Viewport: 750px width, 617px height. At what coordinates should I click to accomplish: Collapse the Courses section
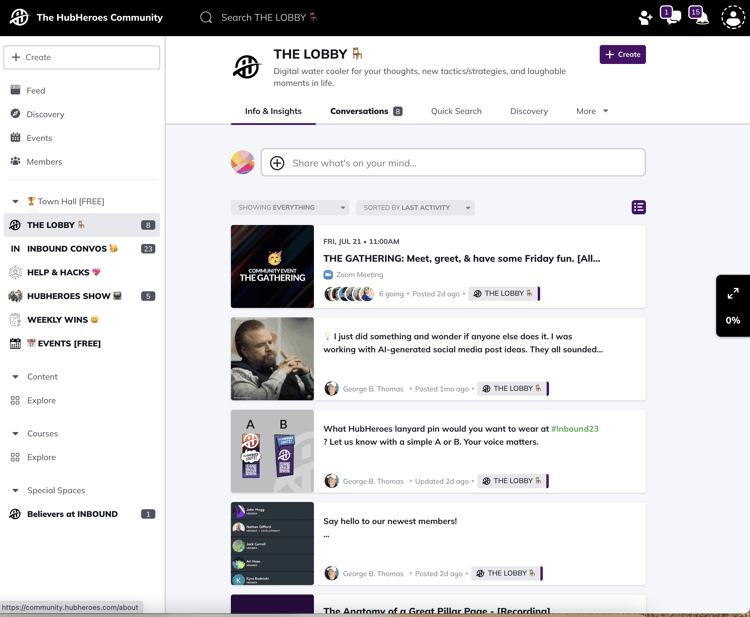click(x=15, y=434)
